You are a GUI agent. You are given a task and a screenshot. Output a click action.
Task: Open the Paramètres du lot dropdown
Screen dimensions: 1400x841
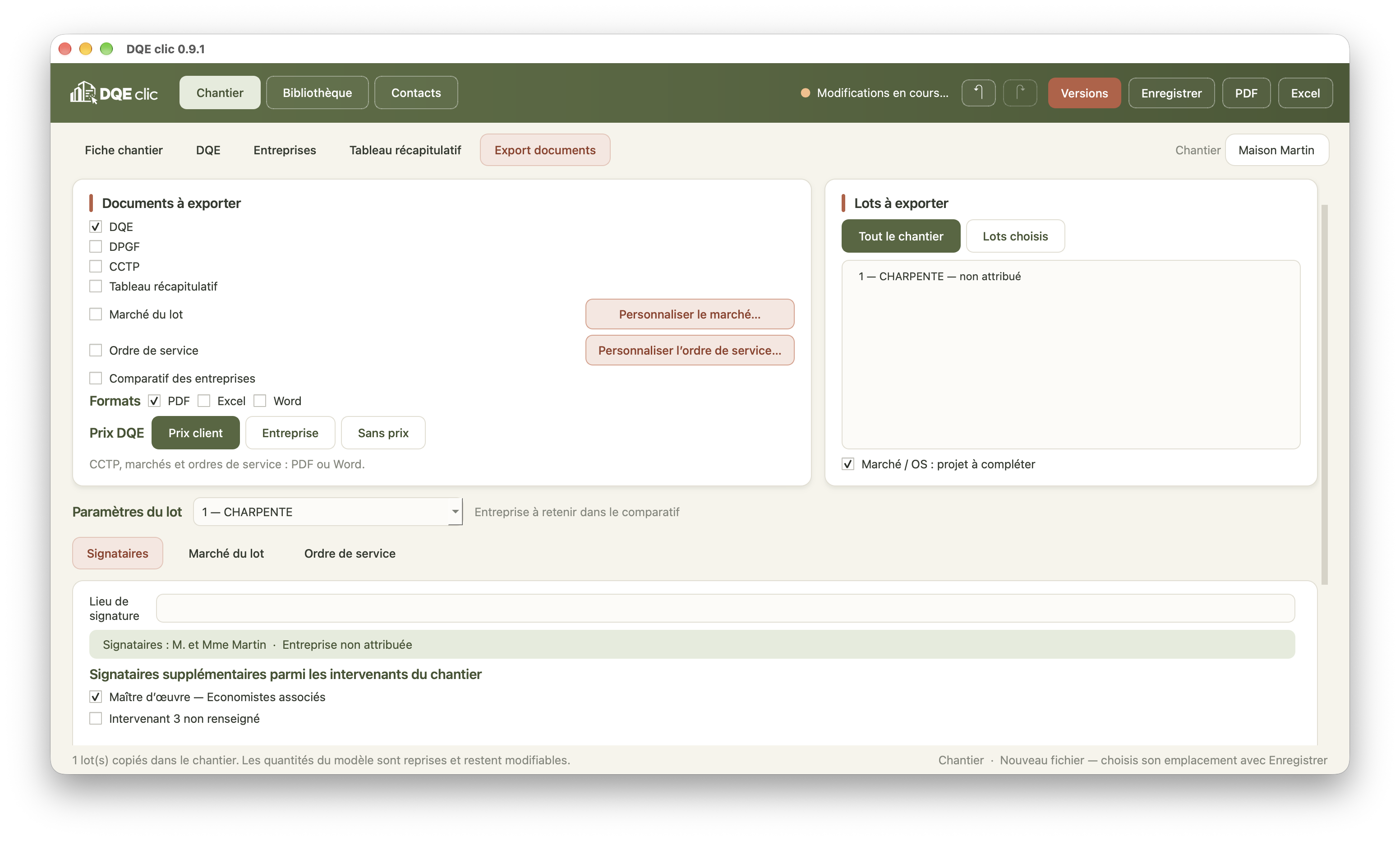(328, 512)
